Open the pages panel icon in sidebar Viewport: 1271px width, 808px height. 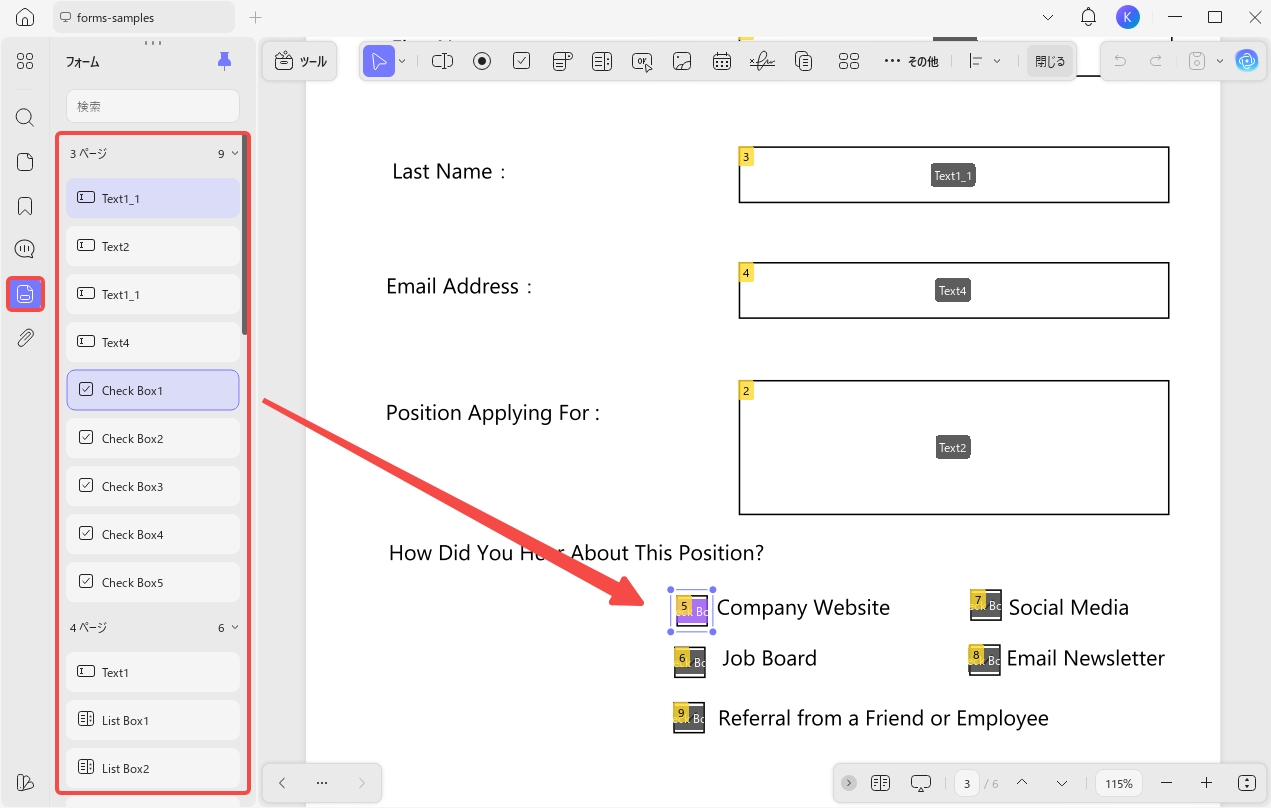[25, 162]
